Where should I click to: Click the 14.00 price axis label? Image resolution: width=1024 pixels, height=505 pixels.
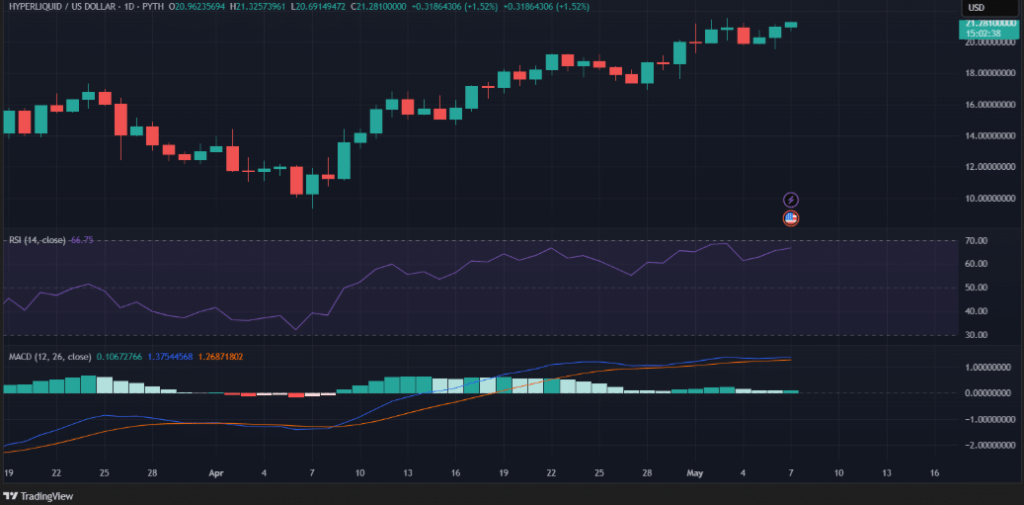pos(991,136)
